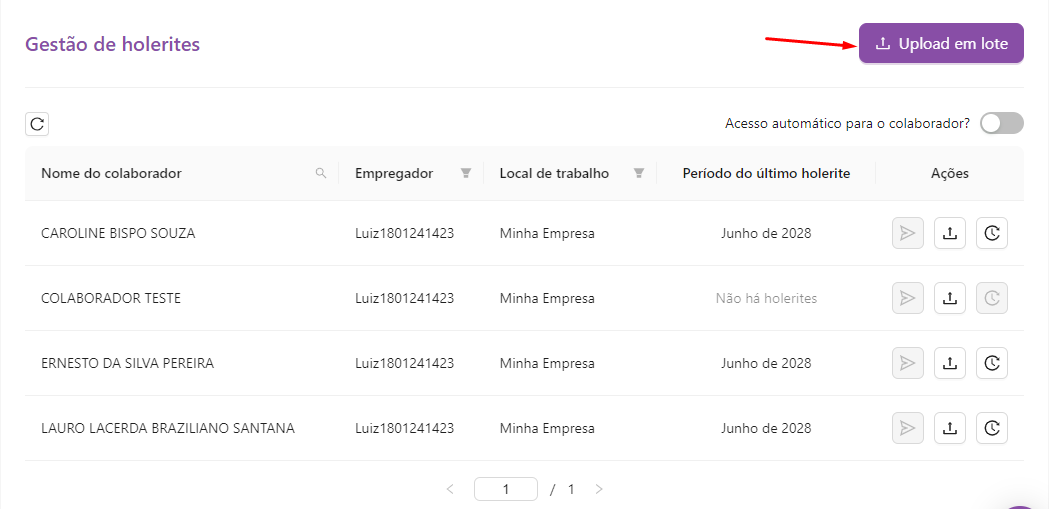Viewport: 1049px width, 509px height.
Task: Upload holerite for Caroline Bispo Souza
Action: pyautogui.click(x=950, y=233)
